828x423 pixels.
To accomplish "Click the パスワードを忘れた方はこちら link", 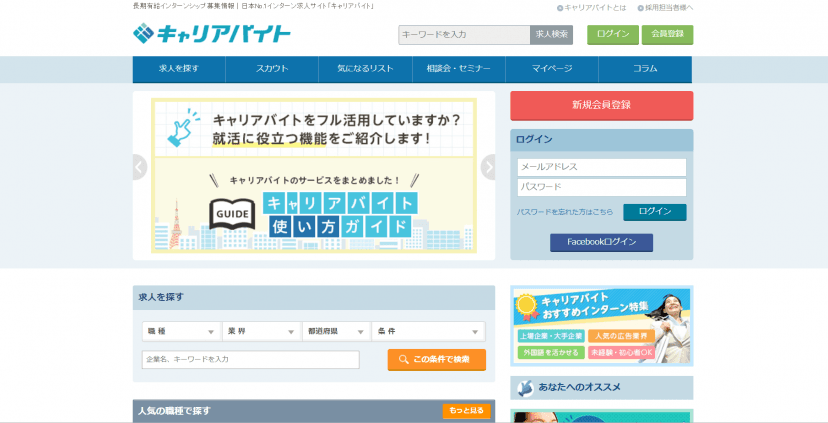I will (565, 212).
